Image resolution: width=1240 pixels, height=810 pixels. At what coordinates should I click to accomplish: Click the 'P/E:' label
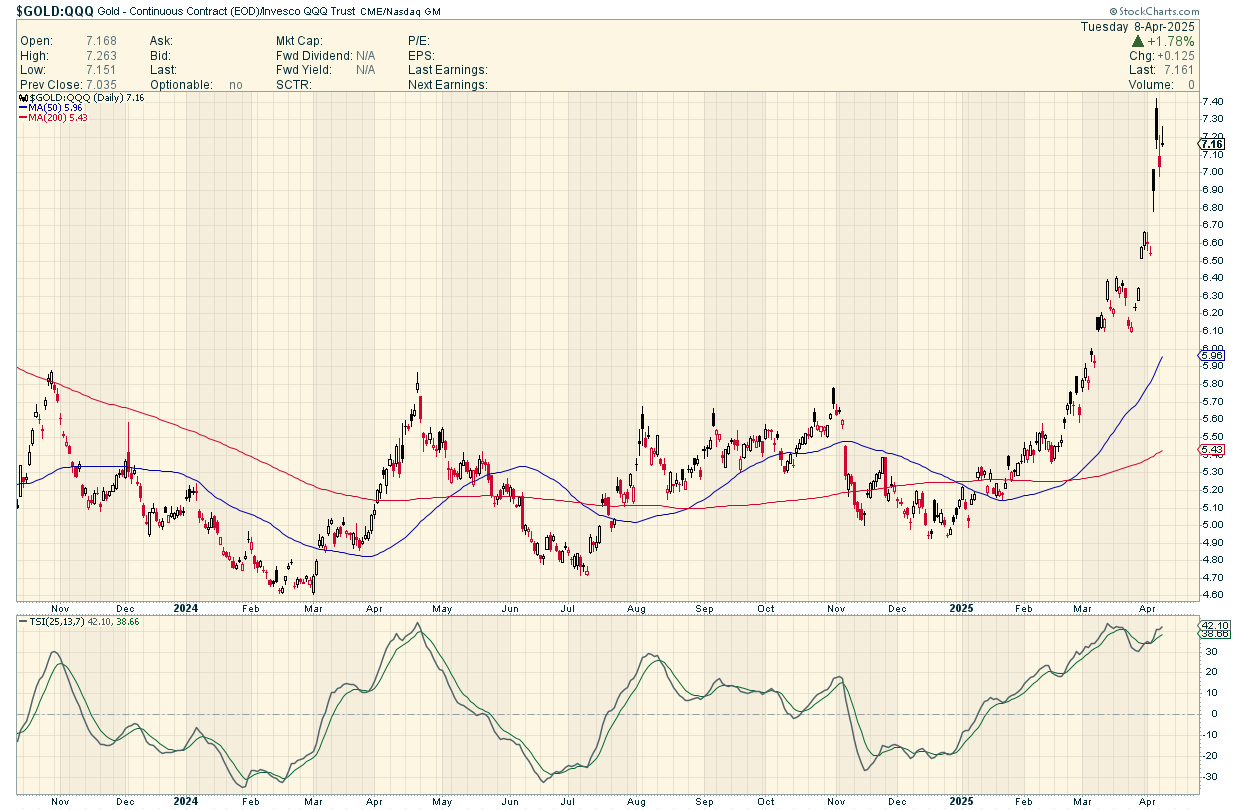(x=419, y=41)
